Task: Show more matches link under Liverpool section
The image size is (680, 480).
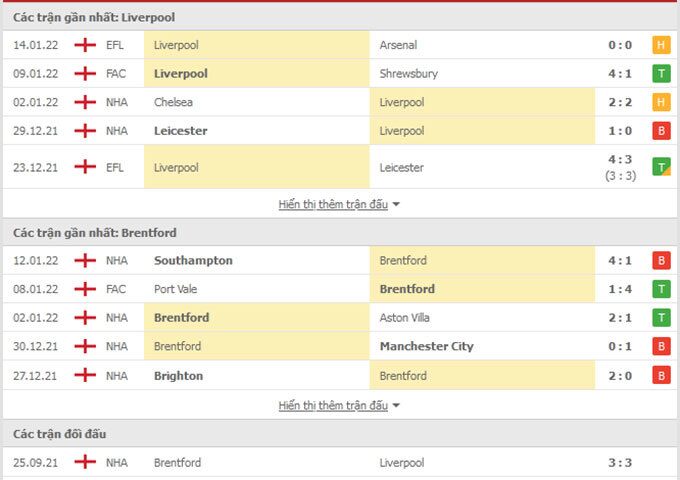Action: (x=333, y=205)
